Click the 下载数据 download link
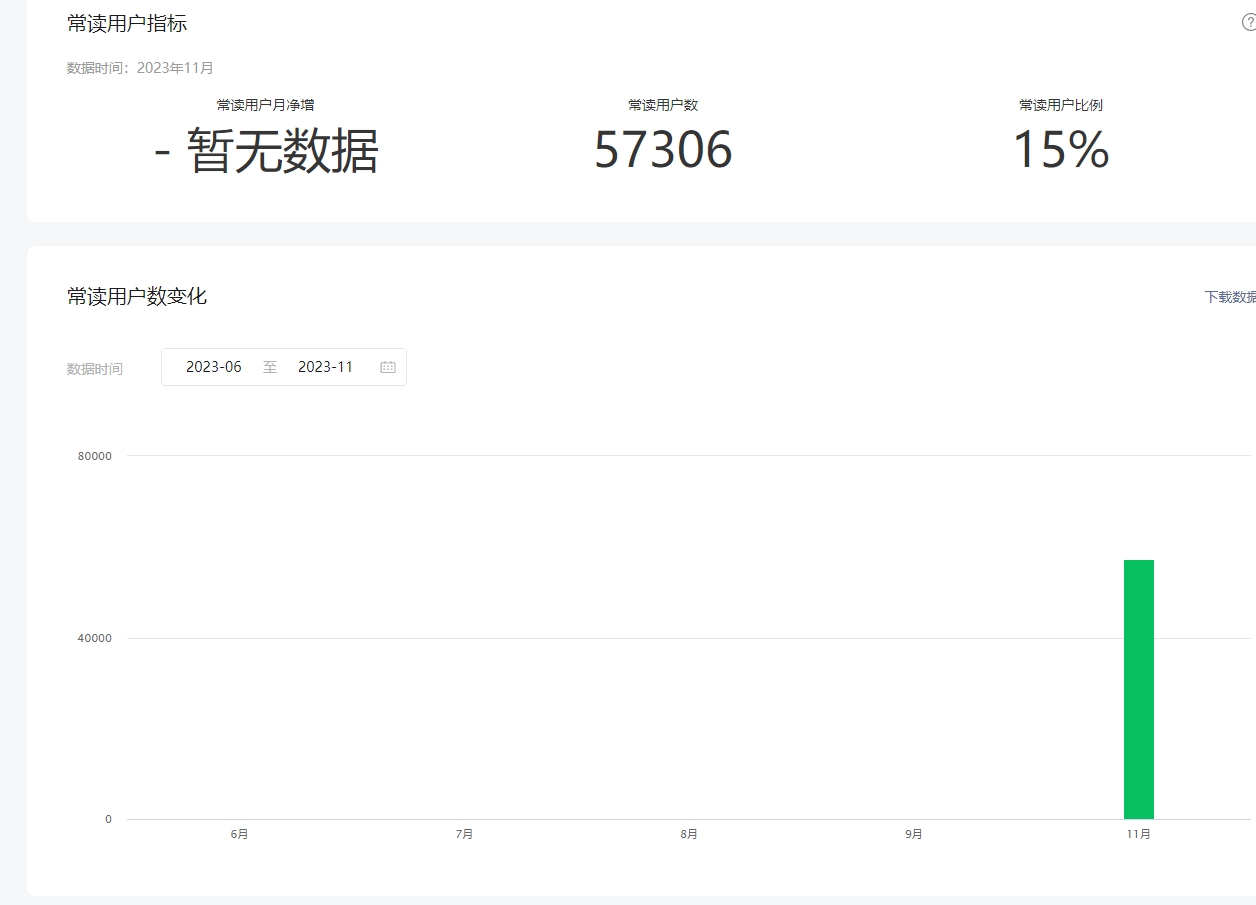 click(x=1230, y=297)
